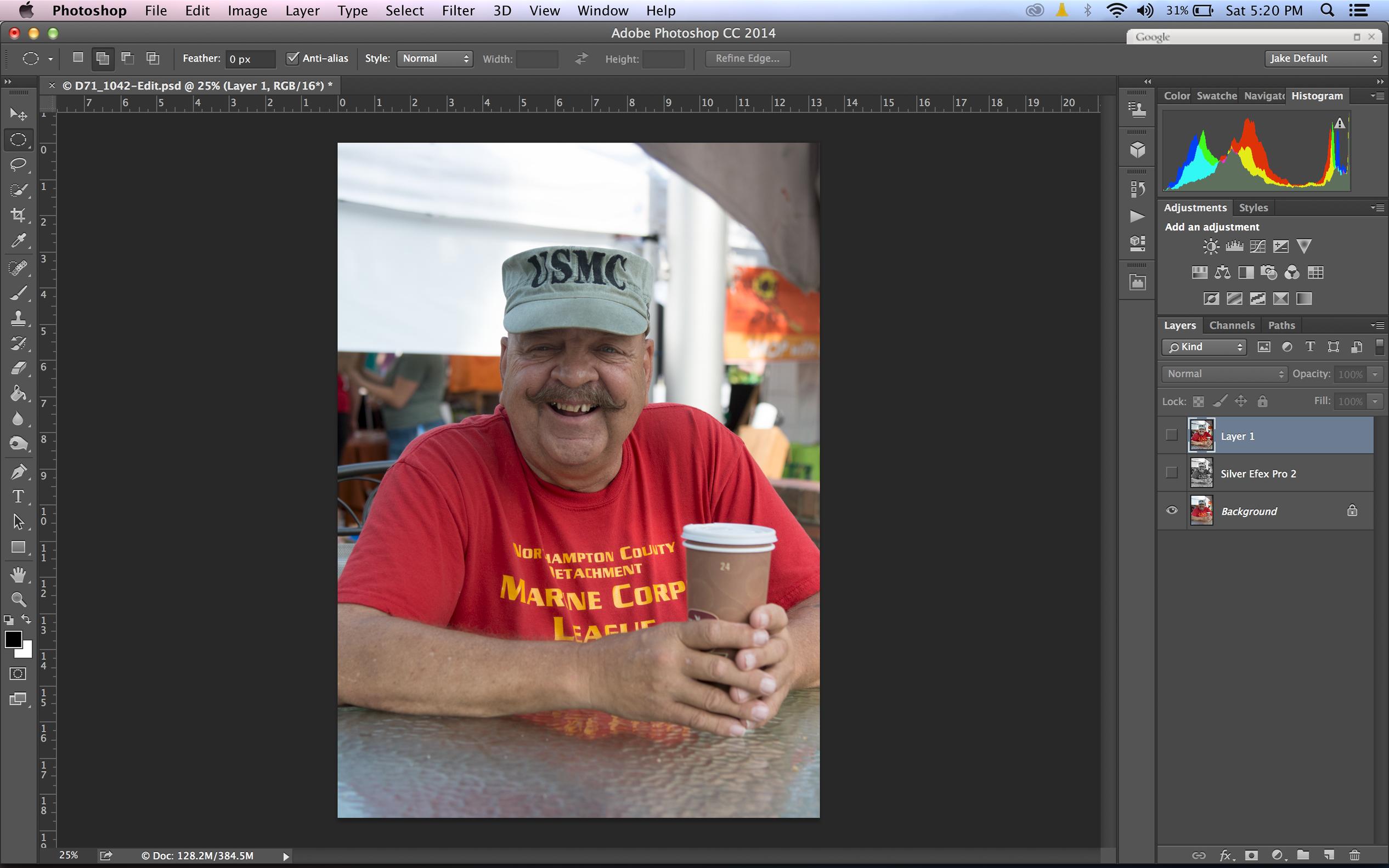Toggle the Anti-alias checkbox
Viewport: 1389px width, 868px height.
[x=293, y=58]
